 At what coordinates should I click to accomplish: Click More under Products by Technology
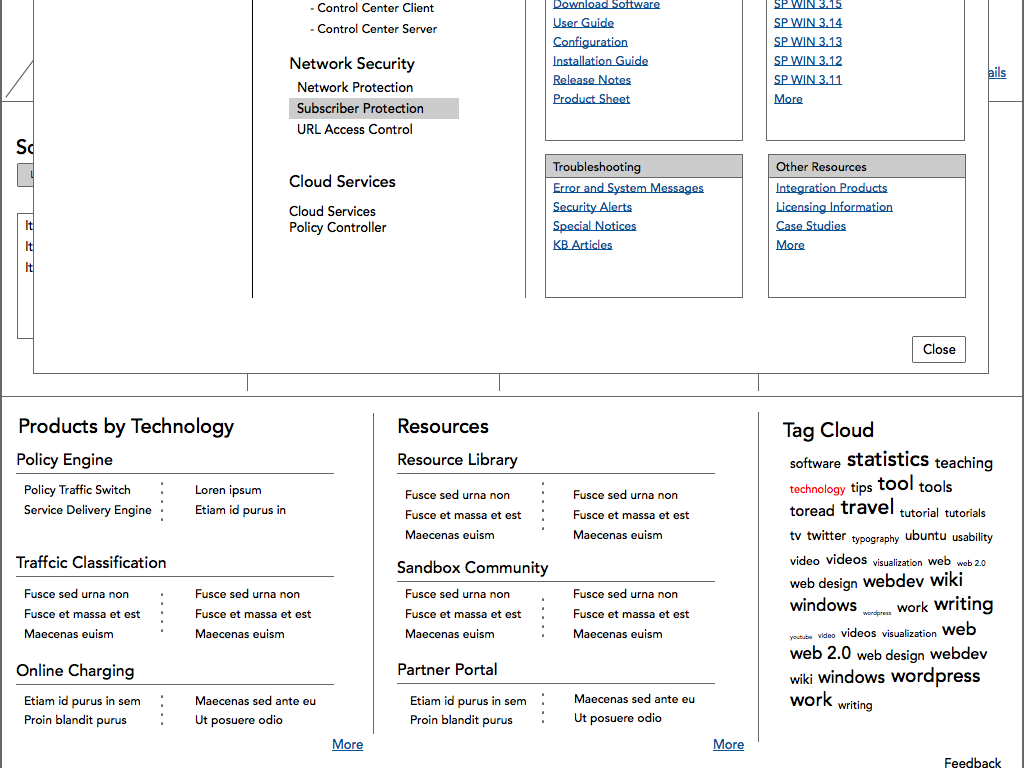[347, 744]
